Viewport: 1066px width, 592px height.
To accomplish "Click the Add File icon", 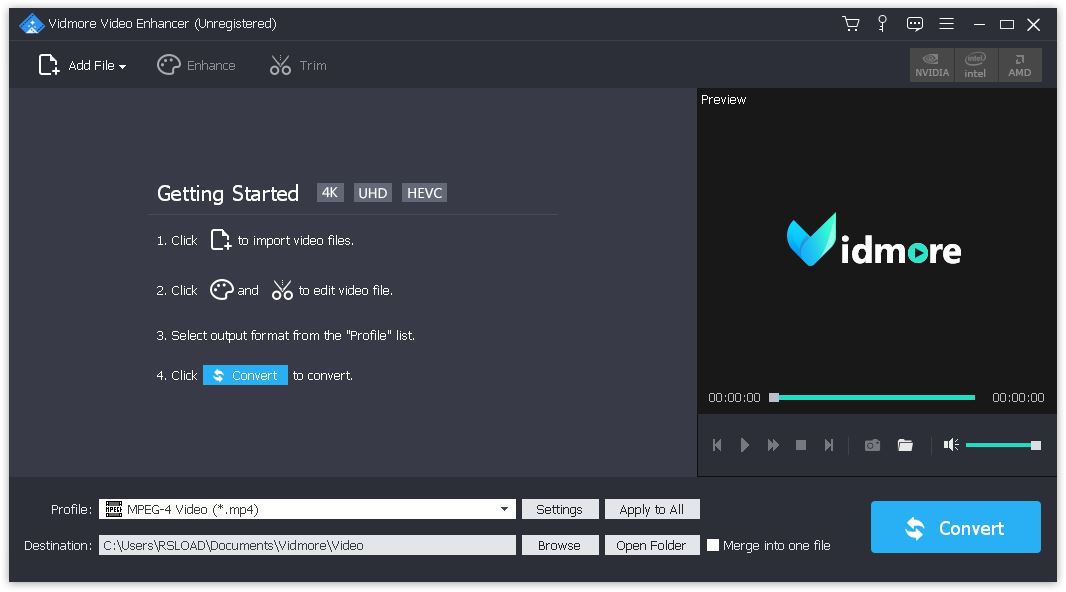I will point(47,64).
